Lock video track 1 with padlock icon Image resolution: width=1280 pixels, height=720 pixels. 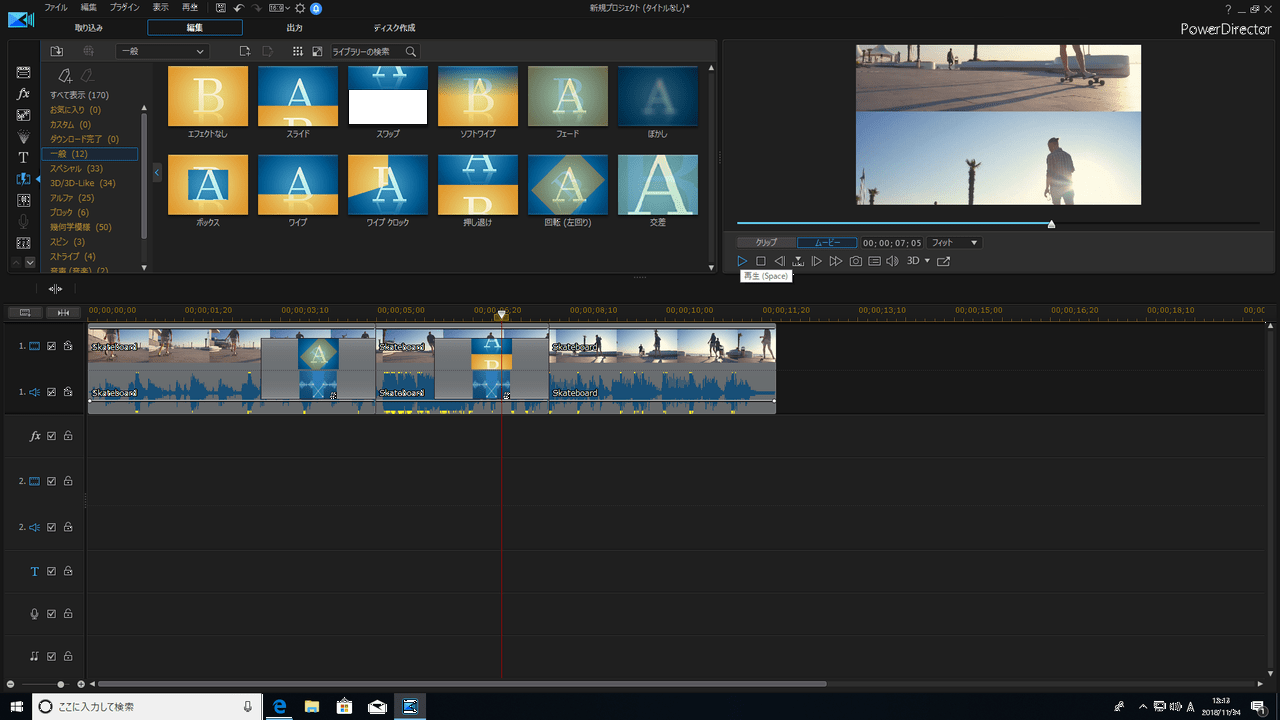[68, 346]
